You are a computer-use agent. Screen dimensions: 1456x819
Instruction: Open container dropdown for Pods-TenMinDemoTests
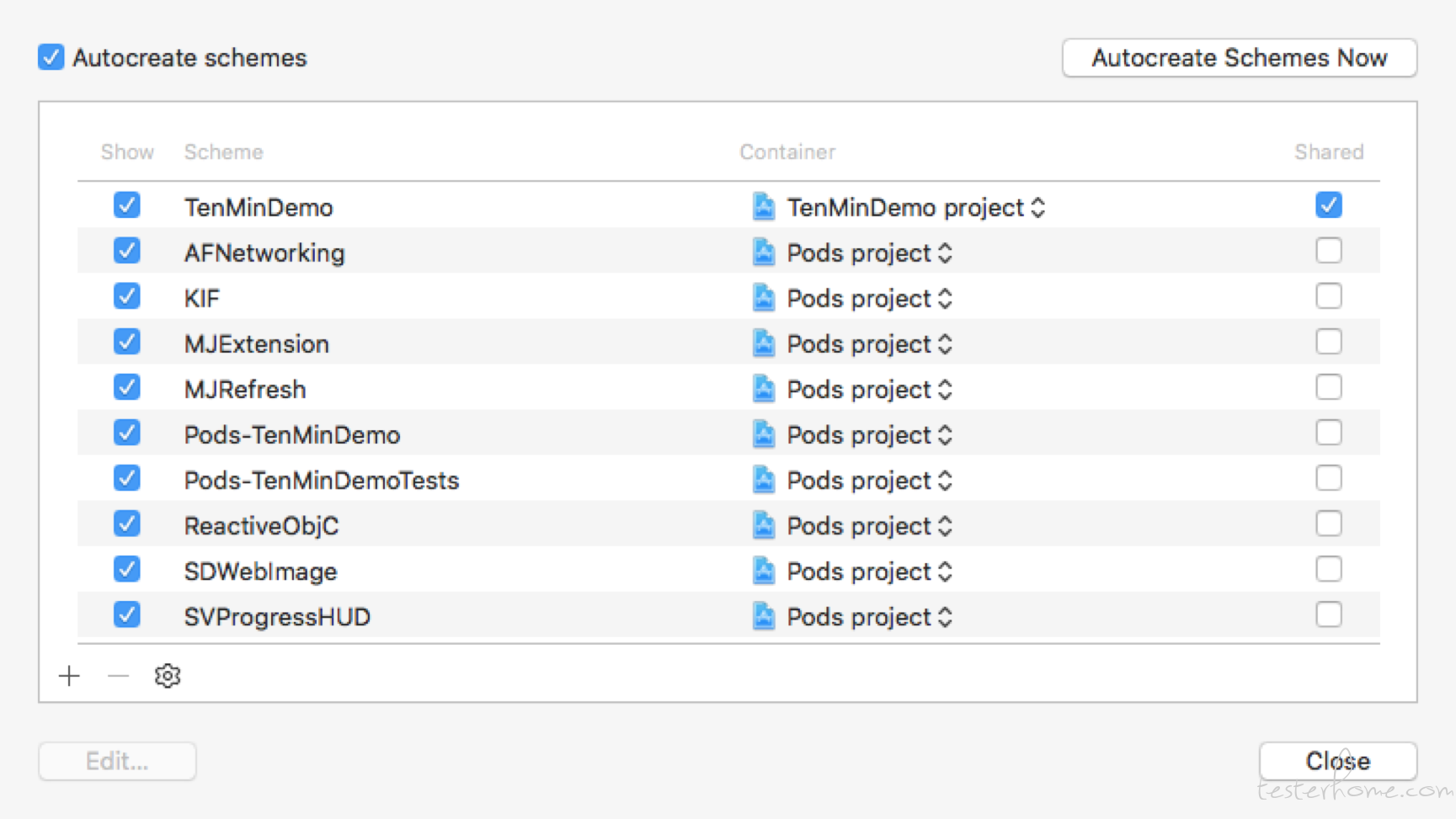[945, 481]
